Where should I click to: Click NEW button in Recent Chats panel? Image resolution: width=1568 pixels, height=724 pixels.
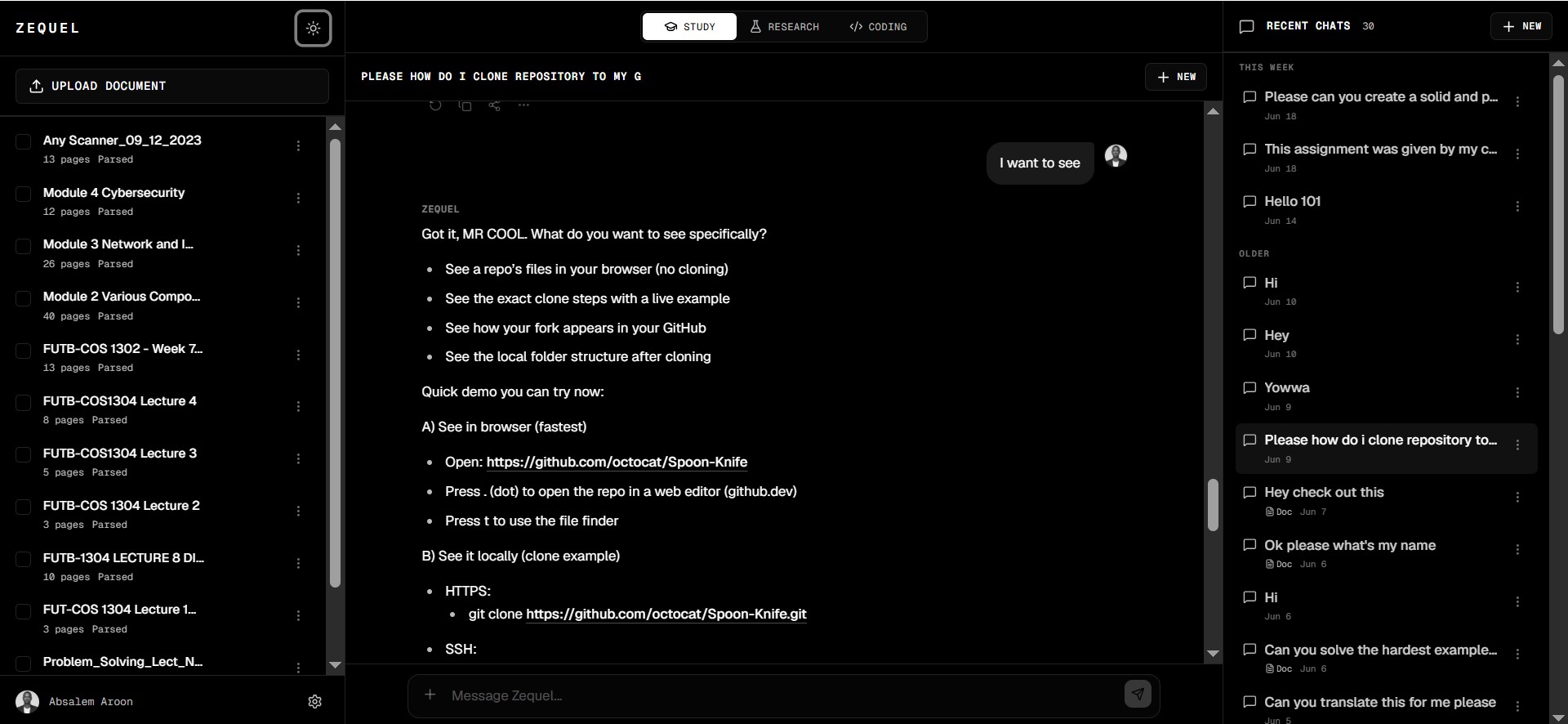(1521, 26)
